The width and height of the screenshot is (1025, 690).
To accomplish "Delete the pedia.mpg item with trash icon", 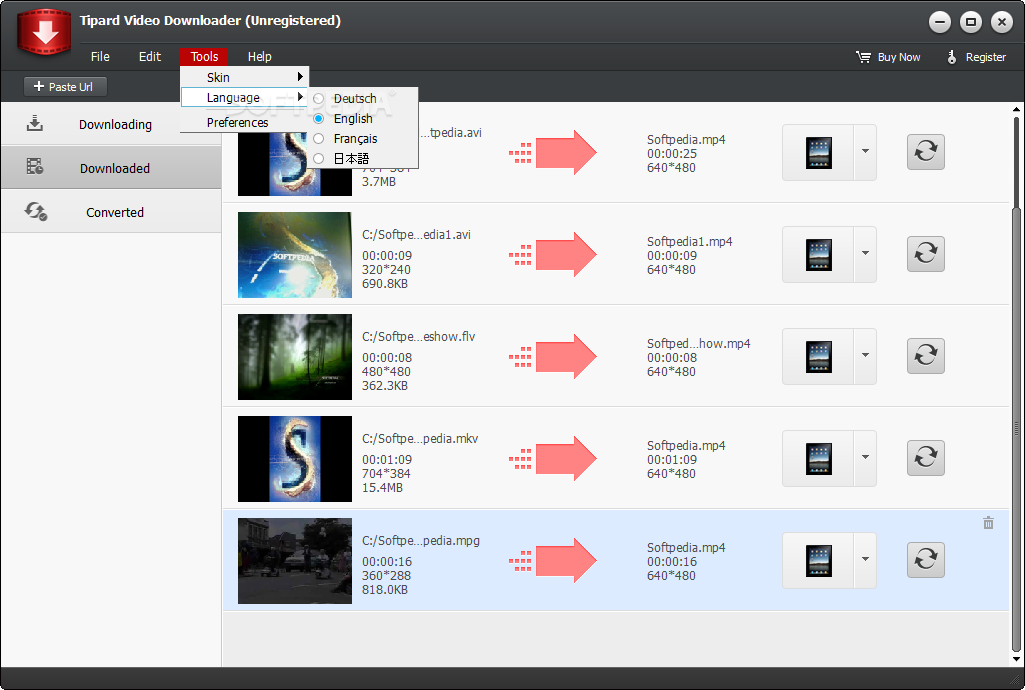I will click(x=988, y=523).
